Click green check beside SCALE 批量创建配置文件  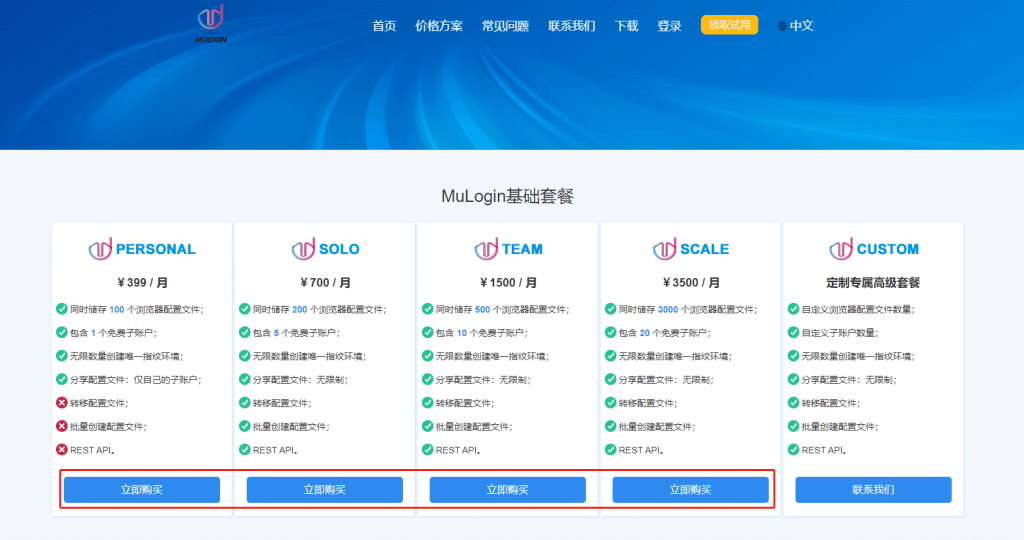click(x=610, y=426)
